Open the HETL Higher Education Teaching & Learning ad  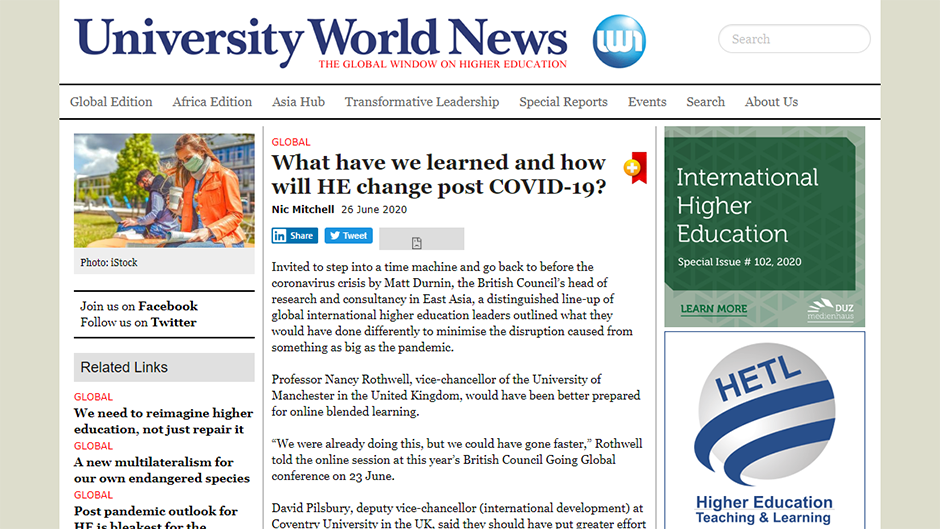coord(764,431)
